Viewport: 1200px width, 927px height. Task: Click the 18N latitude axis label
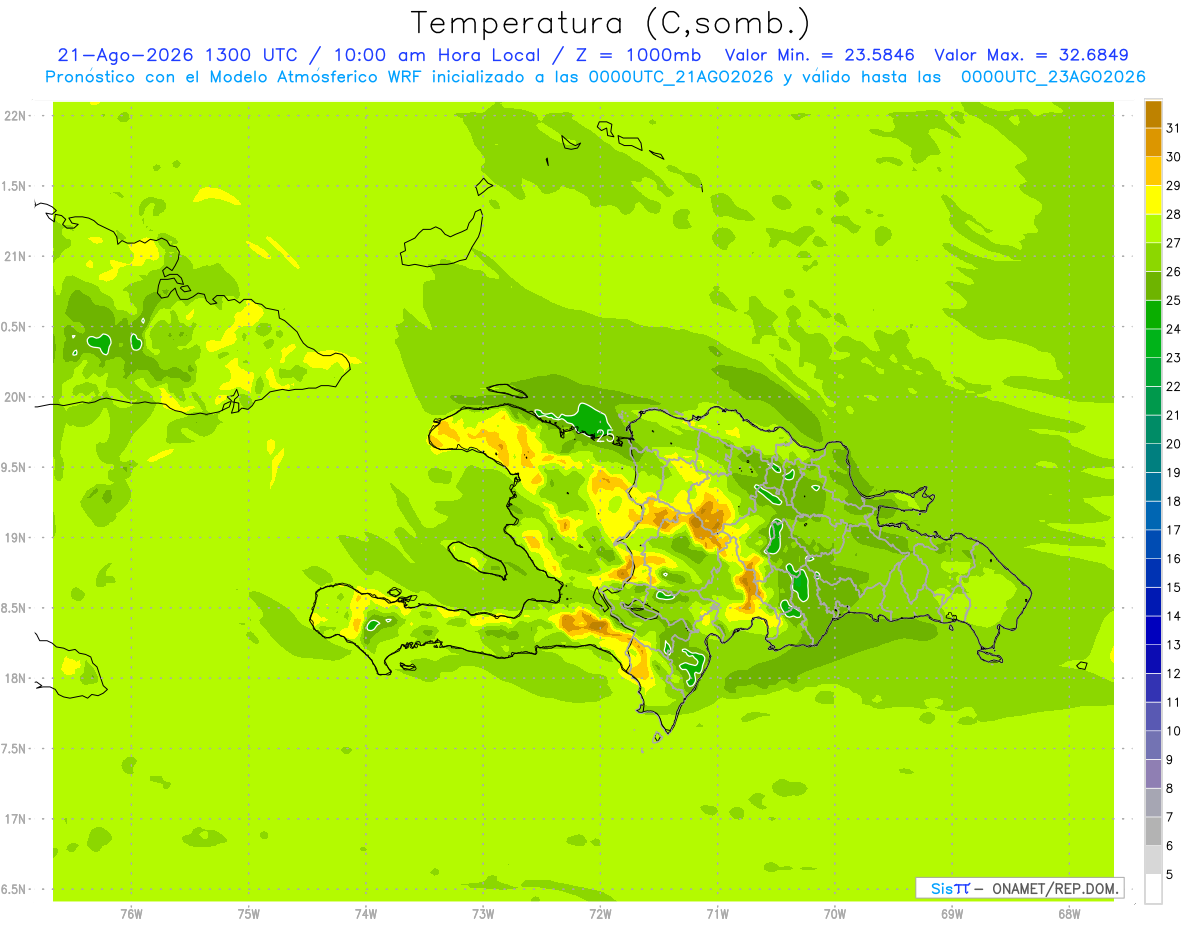[15, 678]
